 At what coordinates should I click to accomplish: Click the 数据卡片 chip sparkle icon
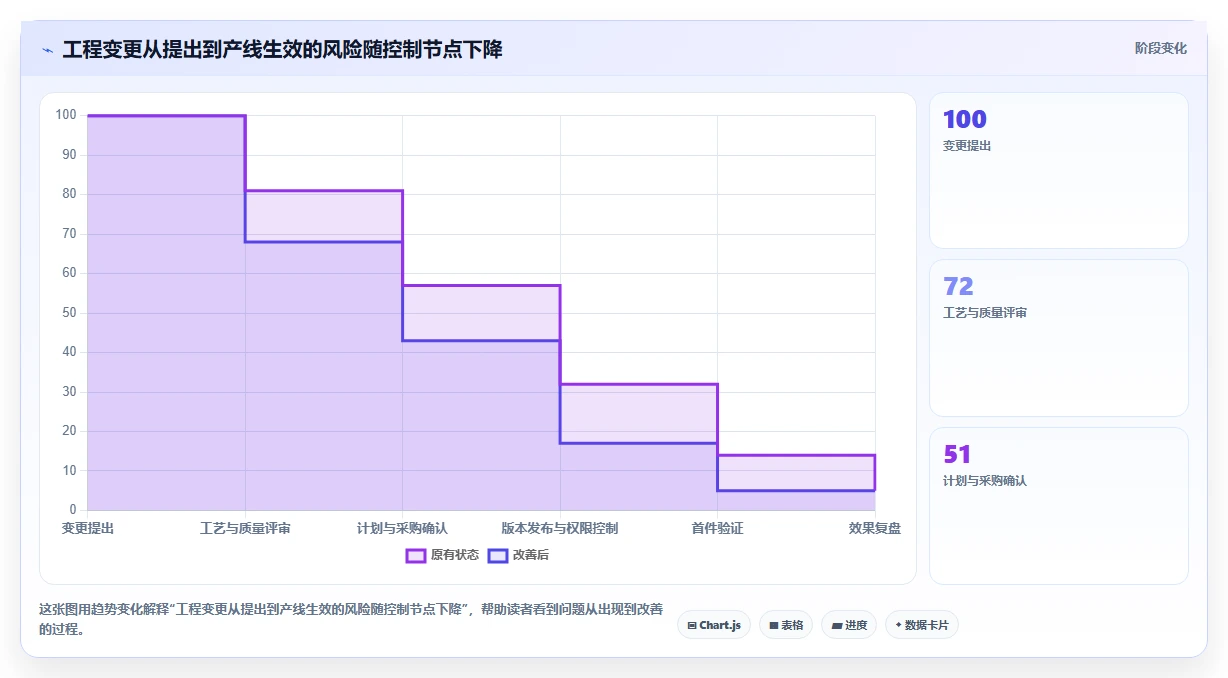click(x=899, y=625)
